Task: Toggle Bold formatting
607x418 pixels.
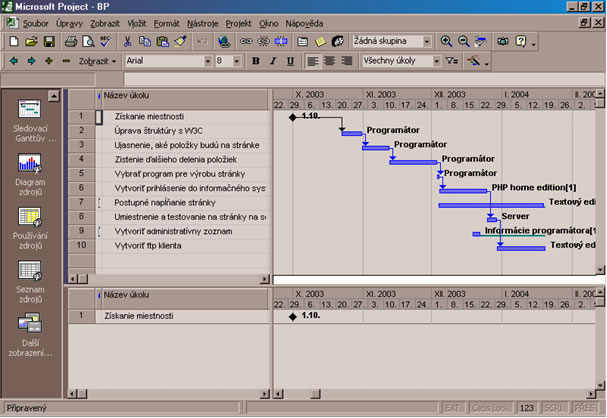Action: (255, 61)
